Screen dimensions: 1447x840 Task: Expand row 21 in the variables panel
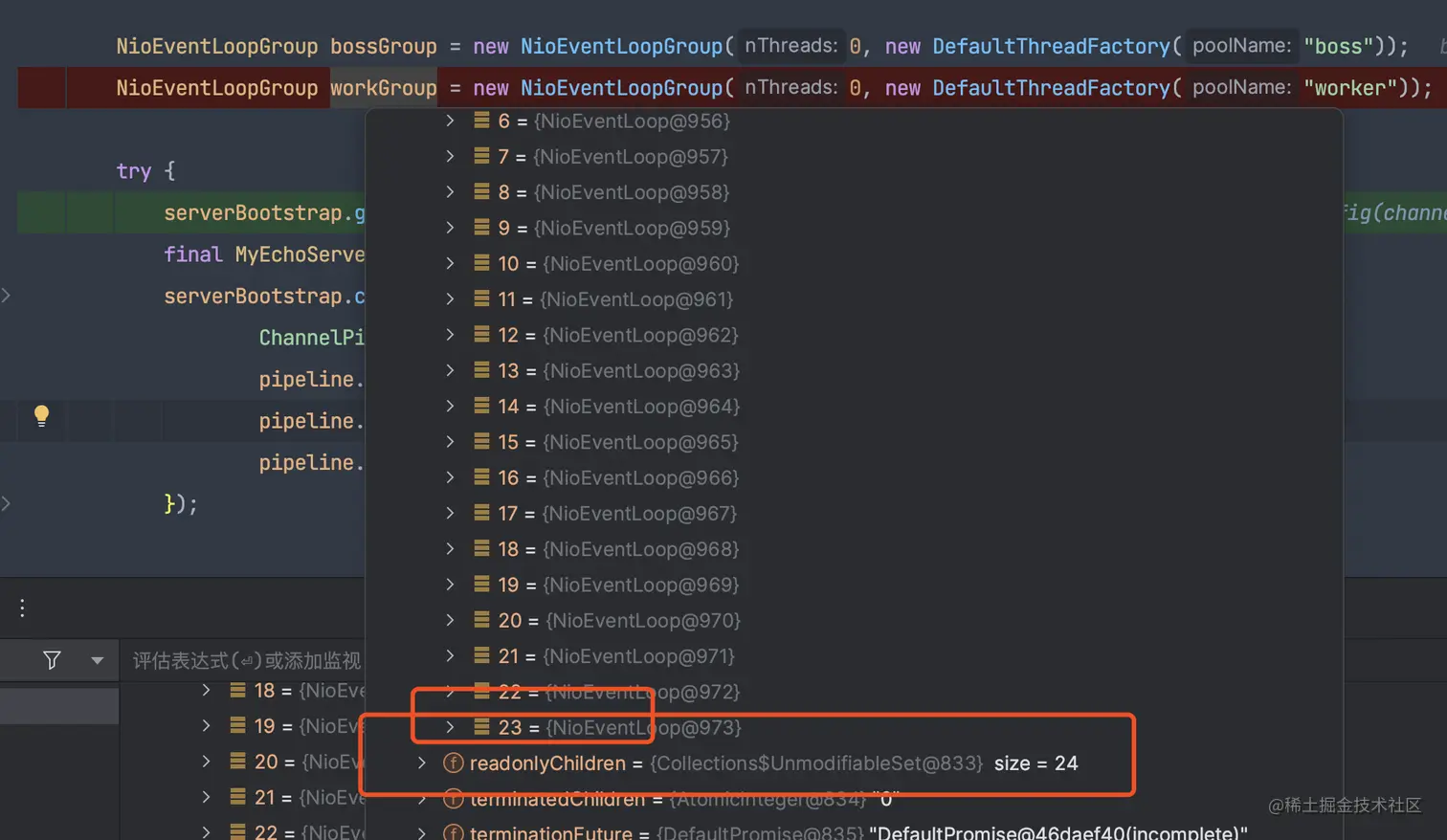(206, 797)
